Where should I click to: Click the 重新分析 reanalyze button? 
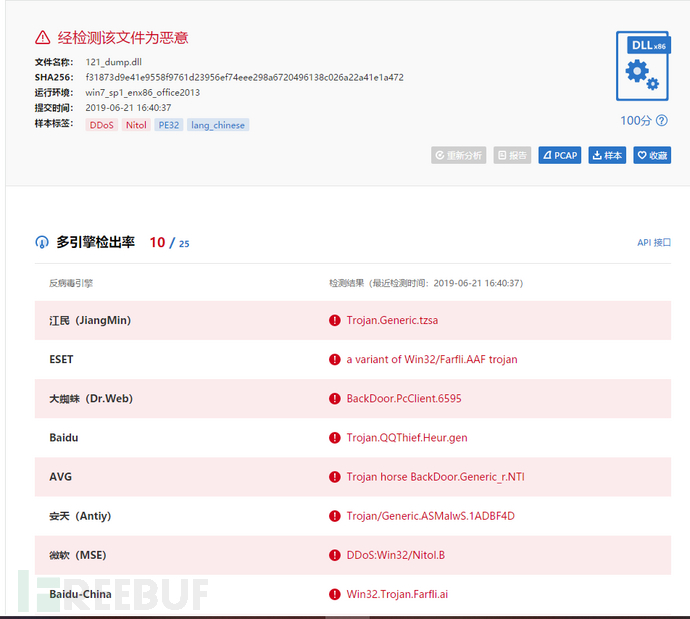click(x=459, y=155)
